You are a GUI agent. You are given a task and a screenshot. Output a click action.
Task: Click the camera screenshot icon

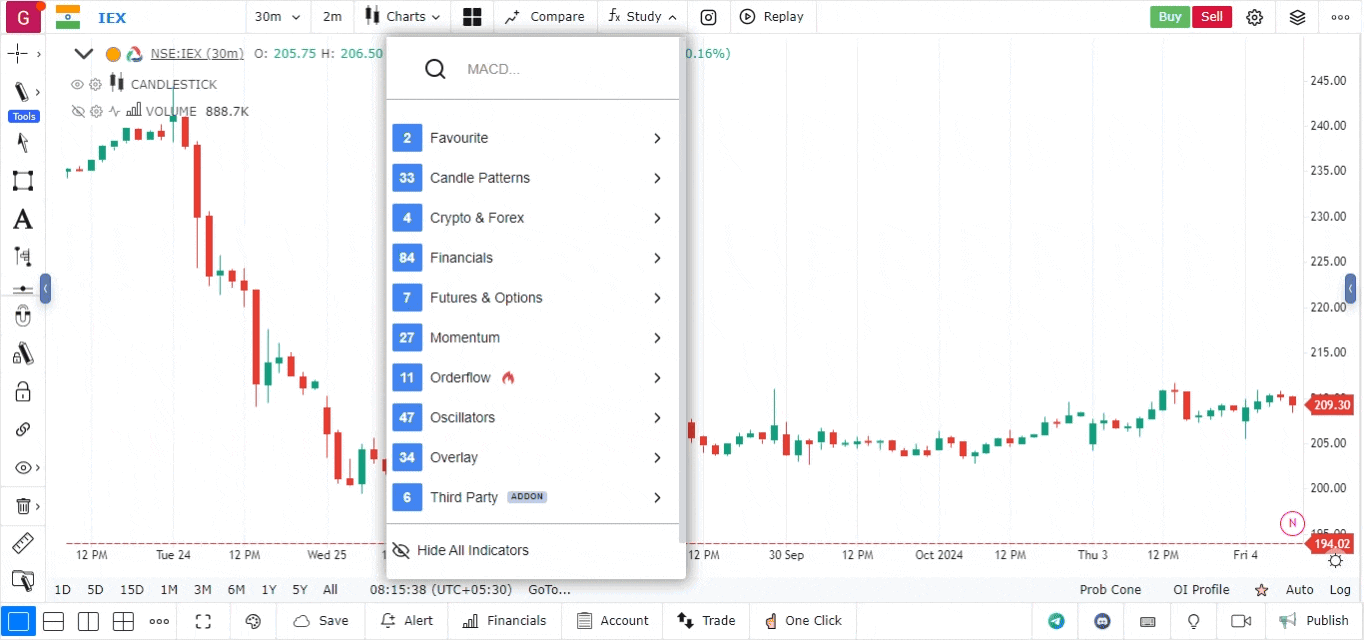(x=708, y=17)
